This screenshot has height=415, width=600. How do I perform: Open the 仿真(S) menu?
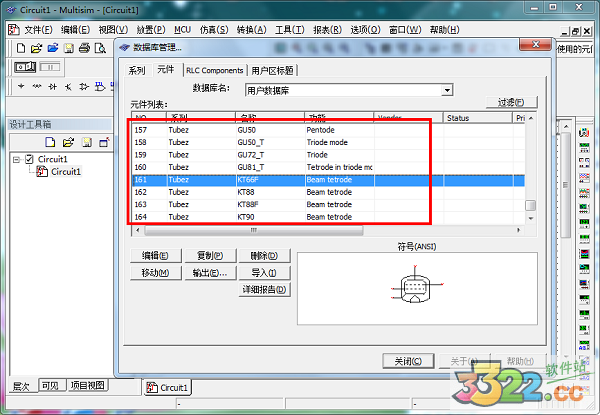[214, 29]
